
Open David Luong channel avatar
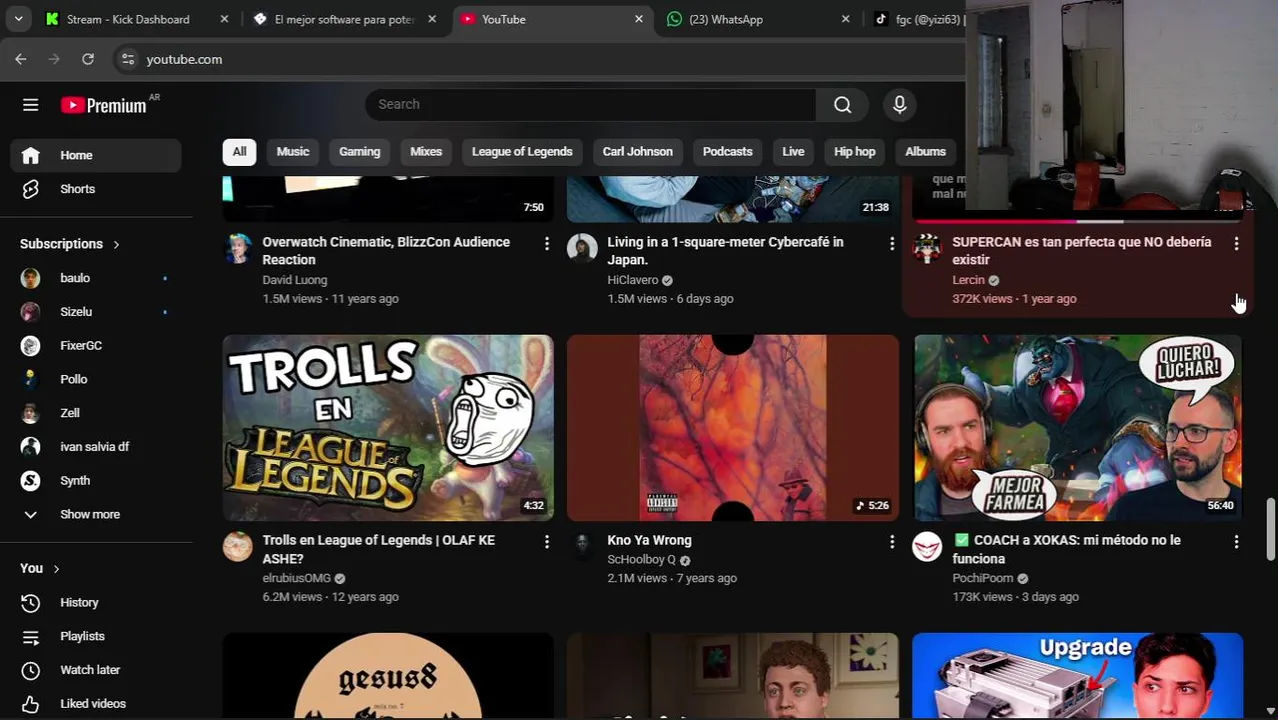coord(238,248)
